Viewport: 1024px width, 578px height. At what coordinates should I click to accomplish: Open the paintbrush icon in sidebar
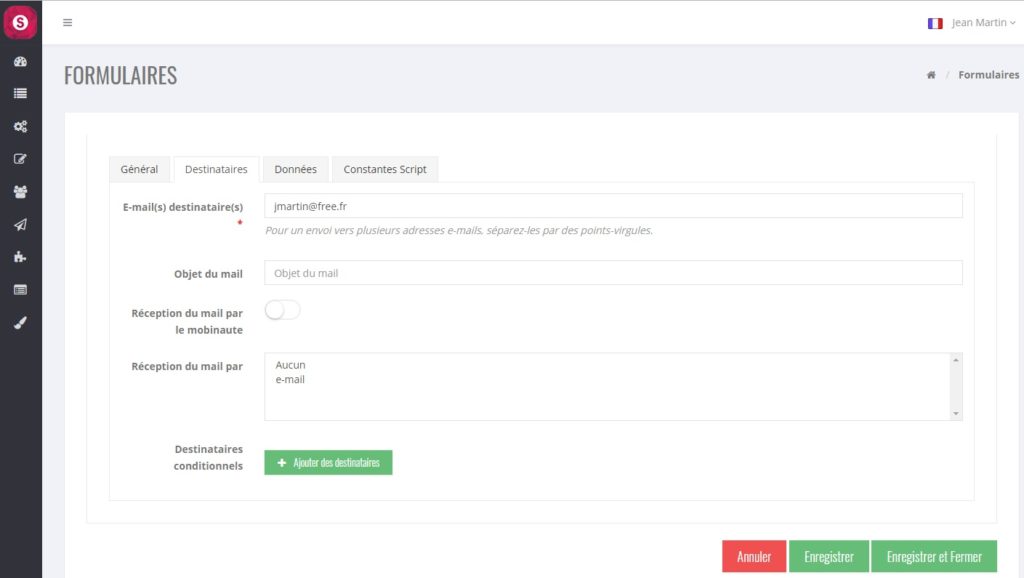click(20, 323)
